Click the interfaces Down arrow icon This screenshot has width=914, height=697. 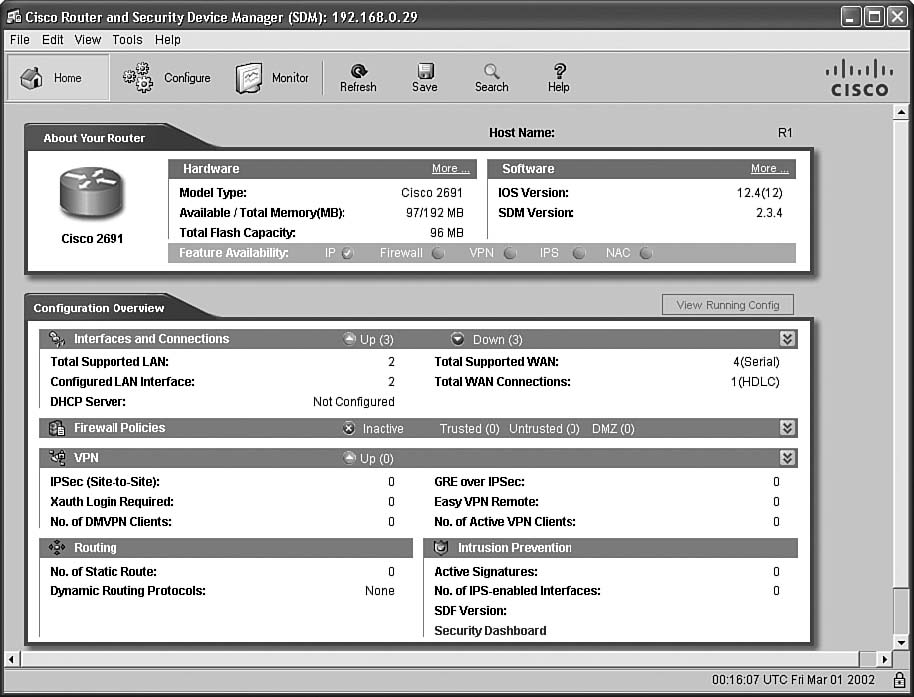(x=458, y=339)
